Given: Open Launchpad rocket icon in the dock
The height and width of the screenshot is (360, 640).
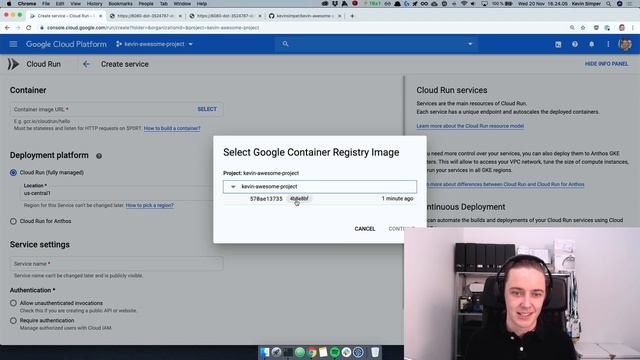Looking at the screenshot, I should (276, 352).
